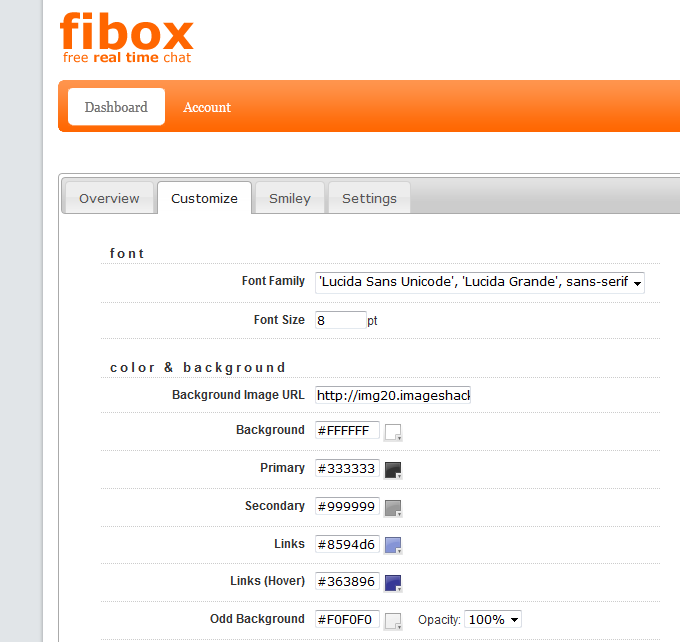Click the 'Odd Background' label
This screenshot has height=642, width=680.
tap(257, 619)
